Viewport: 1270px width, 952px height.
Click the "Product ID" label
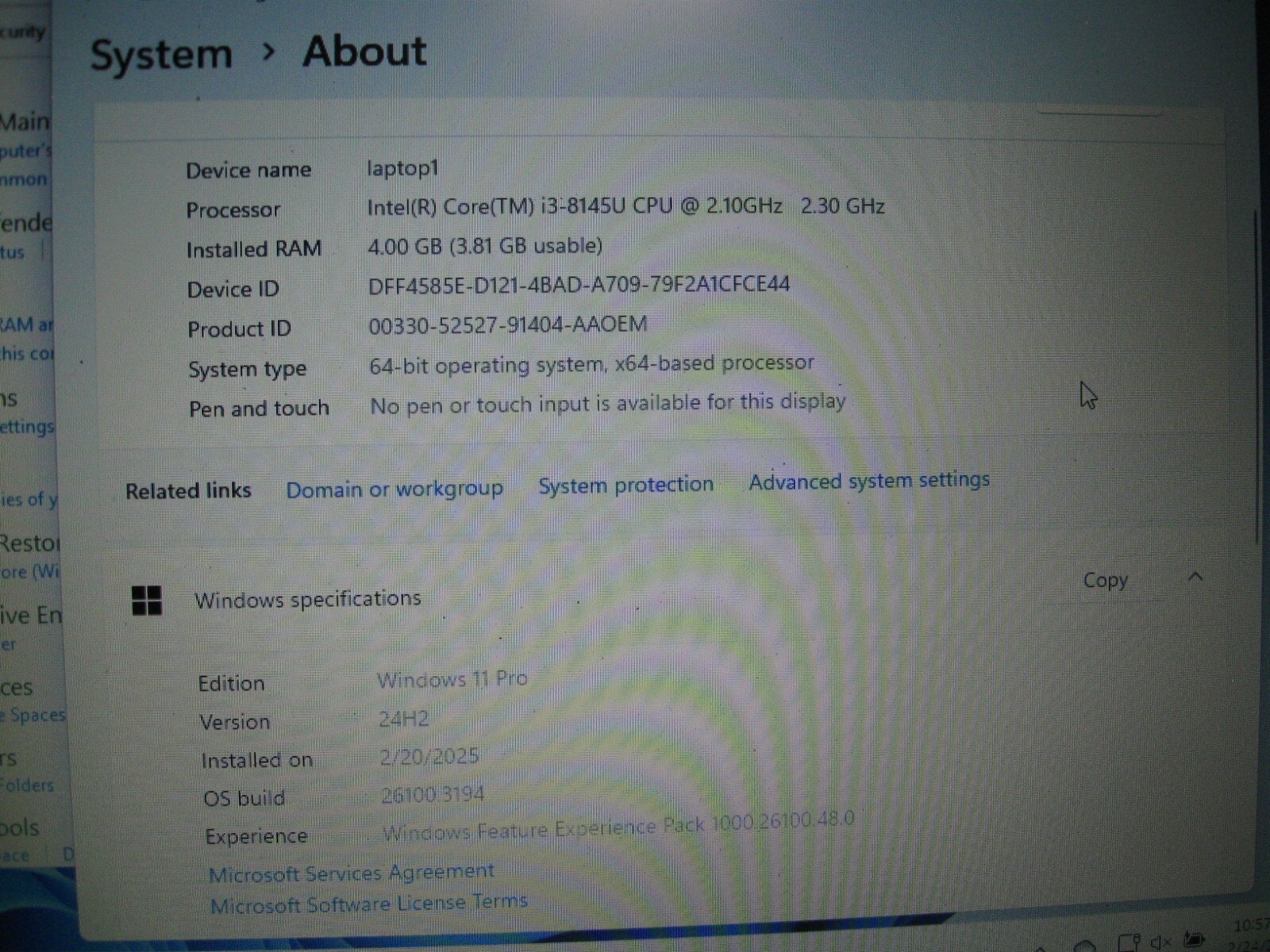[x=239, y=329]
